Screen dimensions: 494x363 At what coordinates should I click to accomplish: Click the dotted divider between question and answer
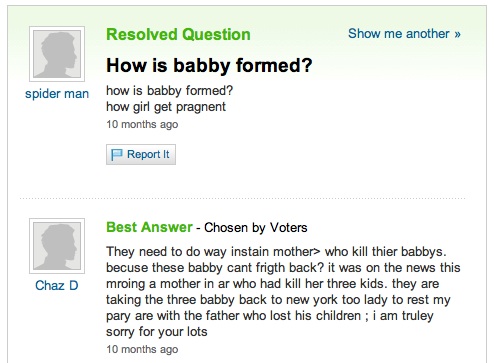click(243, 198)
